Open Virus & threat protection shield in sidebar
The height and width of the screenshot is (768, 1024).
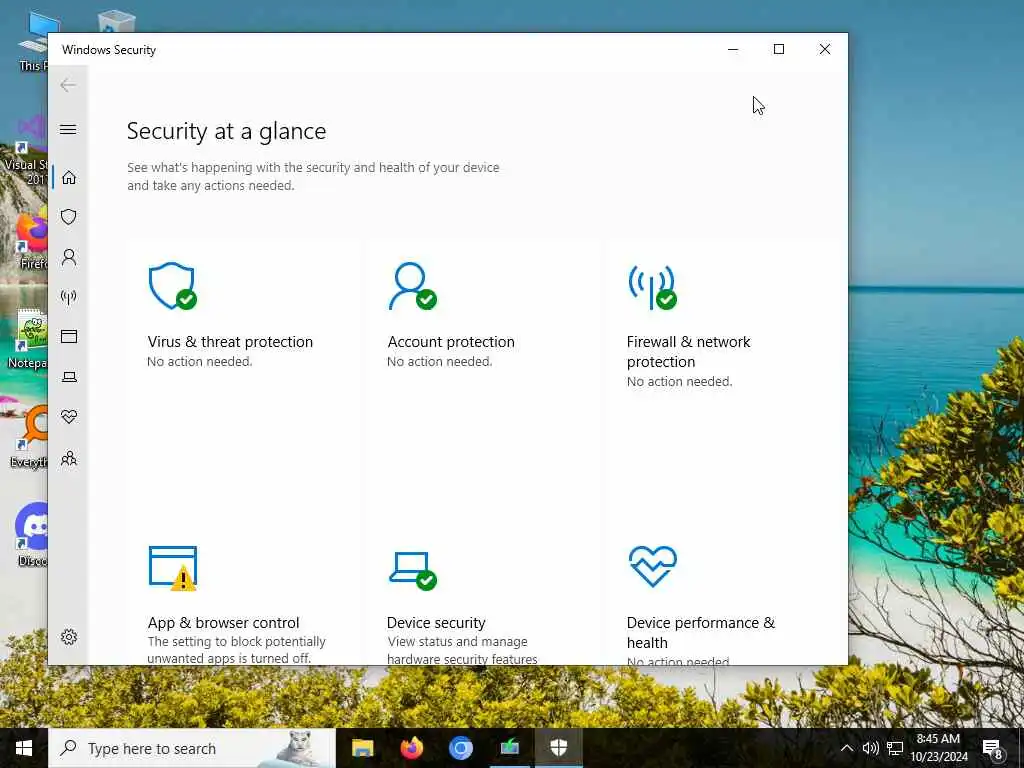(69, 217)
